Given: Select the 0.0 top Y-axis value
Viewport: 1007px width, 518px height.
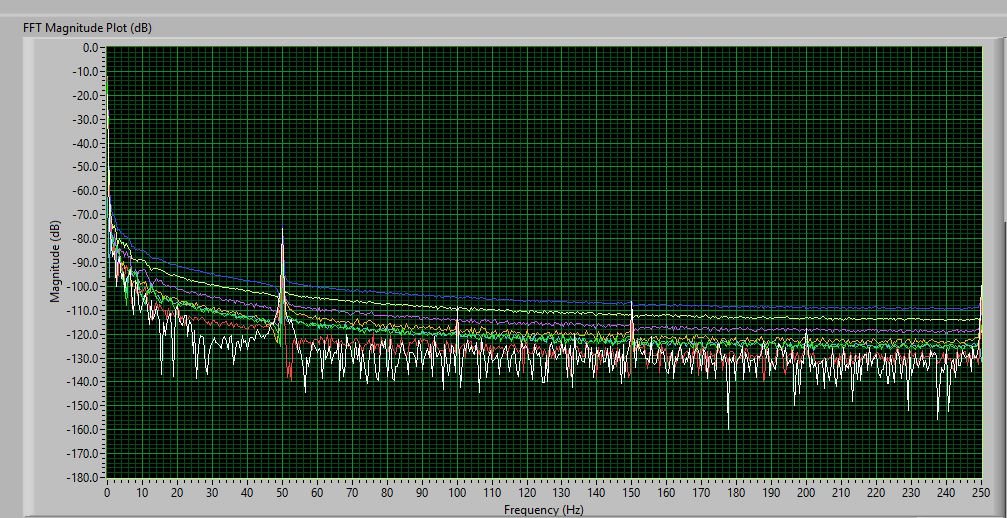Looking at the screenshot, I should click(x=90, y=47).
